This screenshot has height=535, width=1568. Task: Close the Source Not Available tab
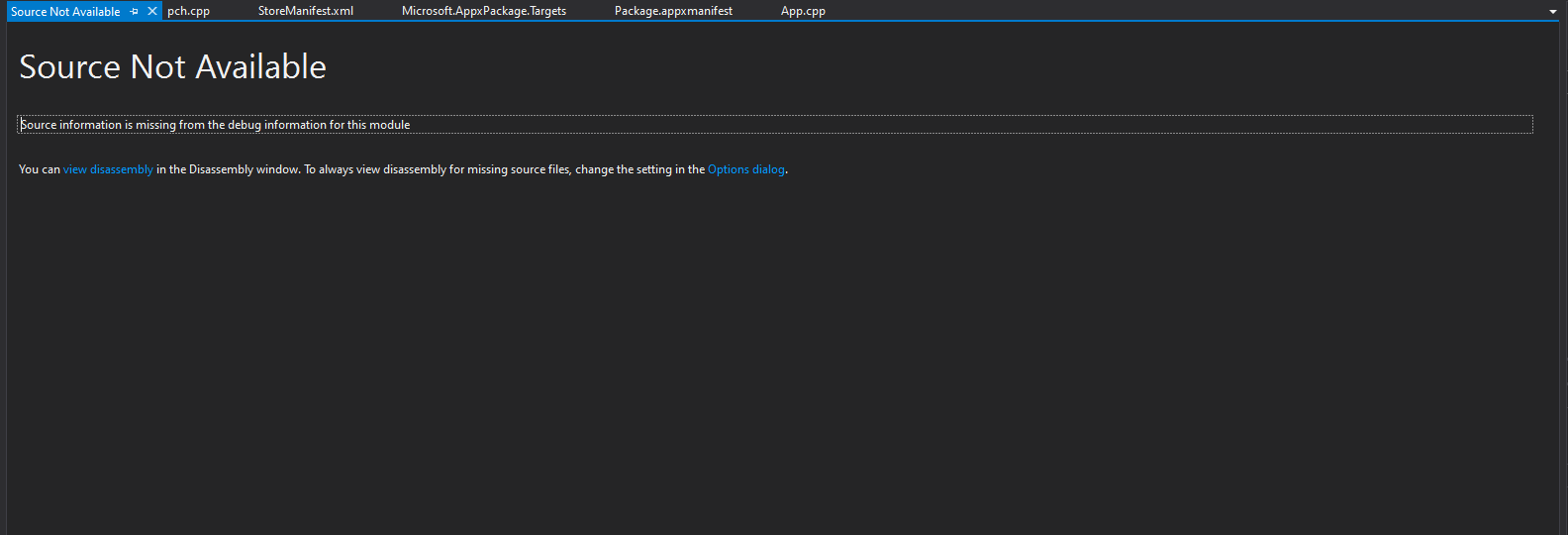(x=152, y=11)
